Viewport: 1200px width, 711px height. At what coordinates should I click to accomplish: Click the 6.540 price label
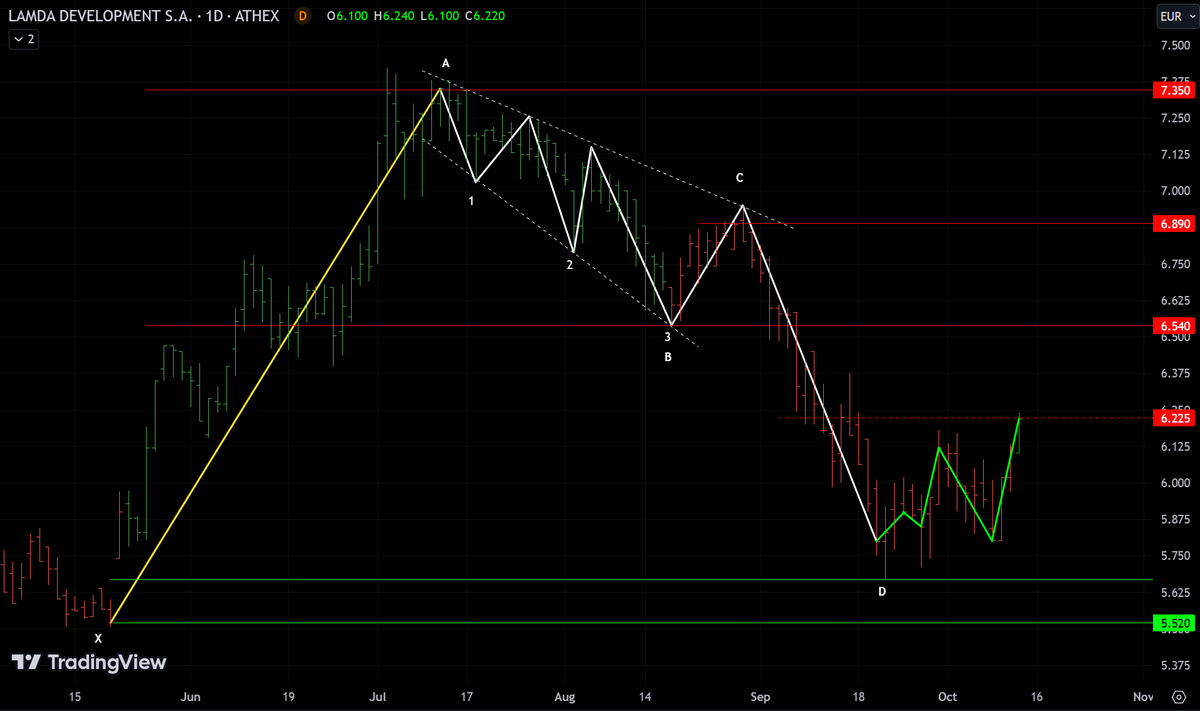pyautogui.click(x=1172, y=326)
